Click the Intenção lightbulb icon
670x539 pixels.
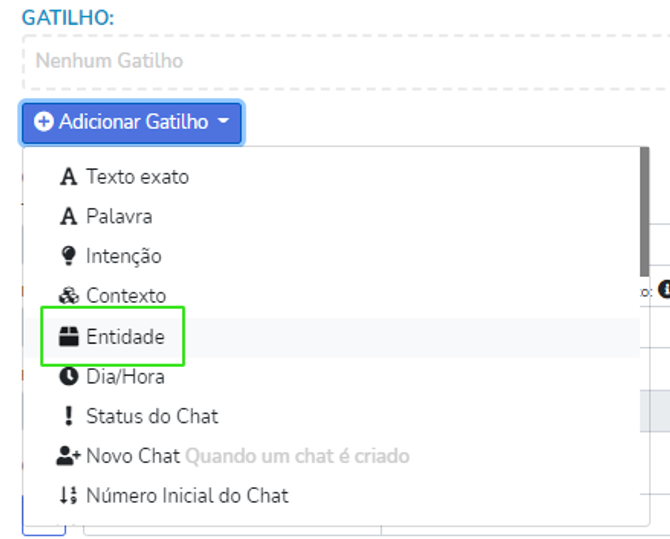point(68,256)
